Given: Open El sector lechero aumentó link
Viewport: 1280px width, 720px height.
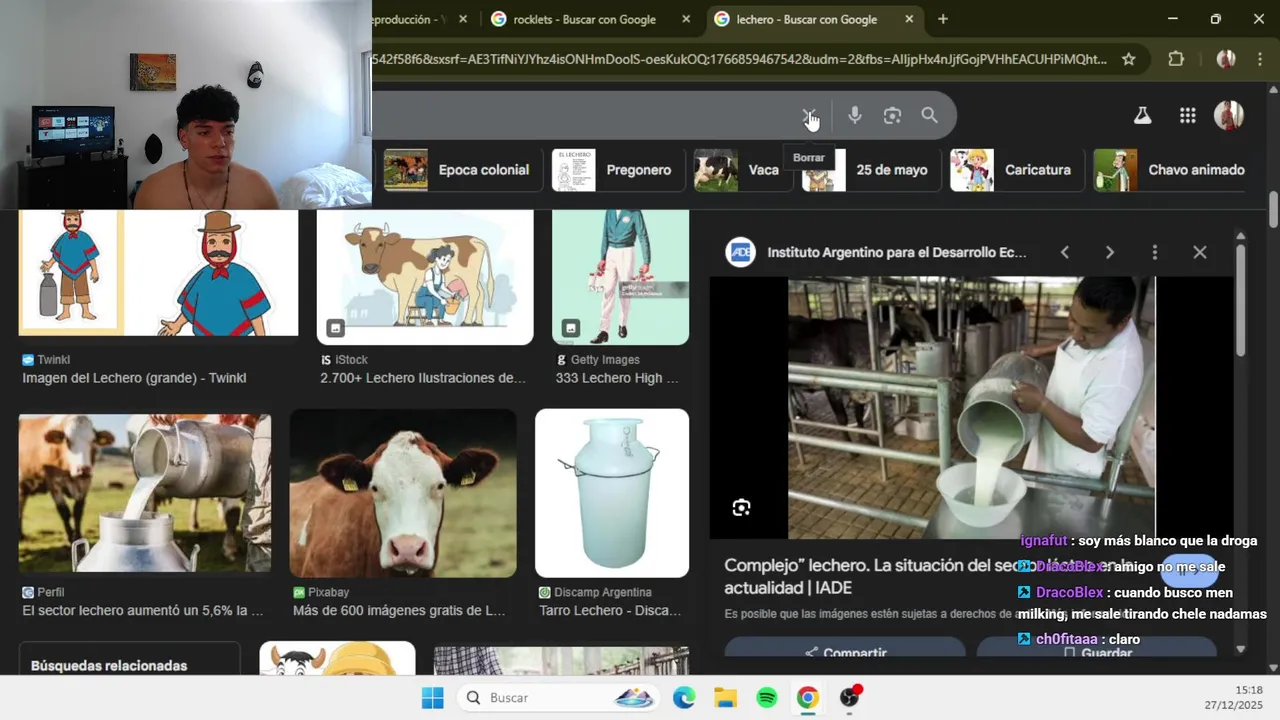Looking at the screenshot, I should point(142,610).
